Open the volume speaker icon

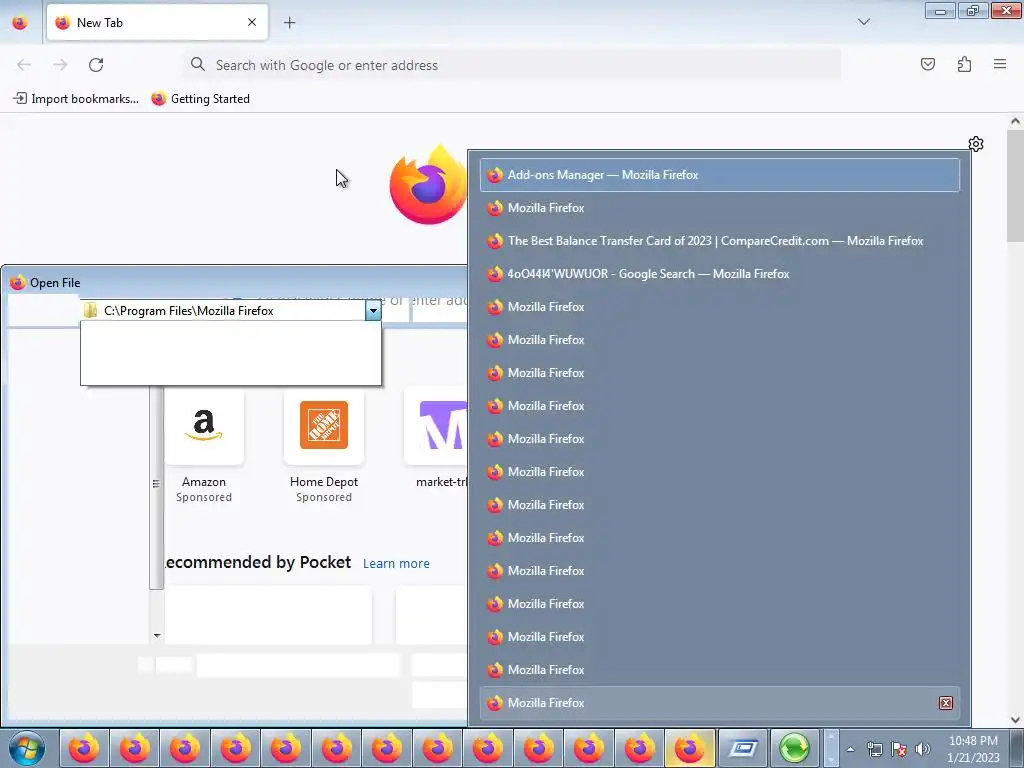[x=923, y=749]
